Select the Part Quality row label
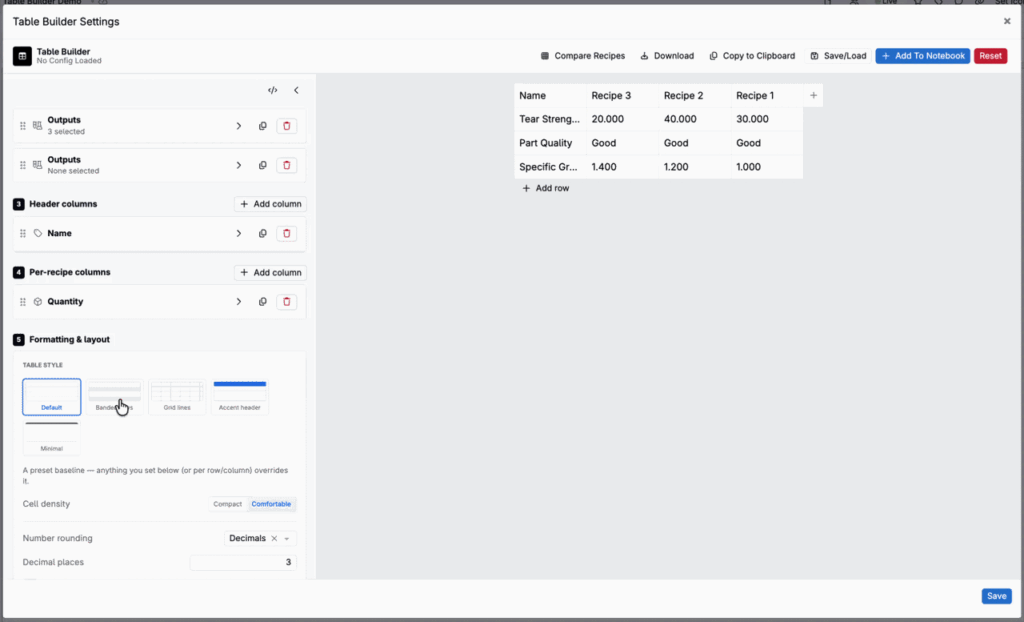This screenshot has width=1024, height=622. point(550,143)
